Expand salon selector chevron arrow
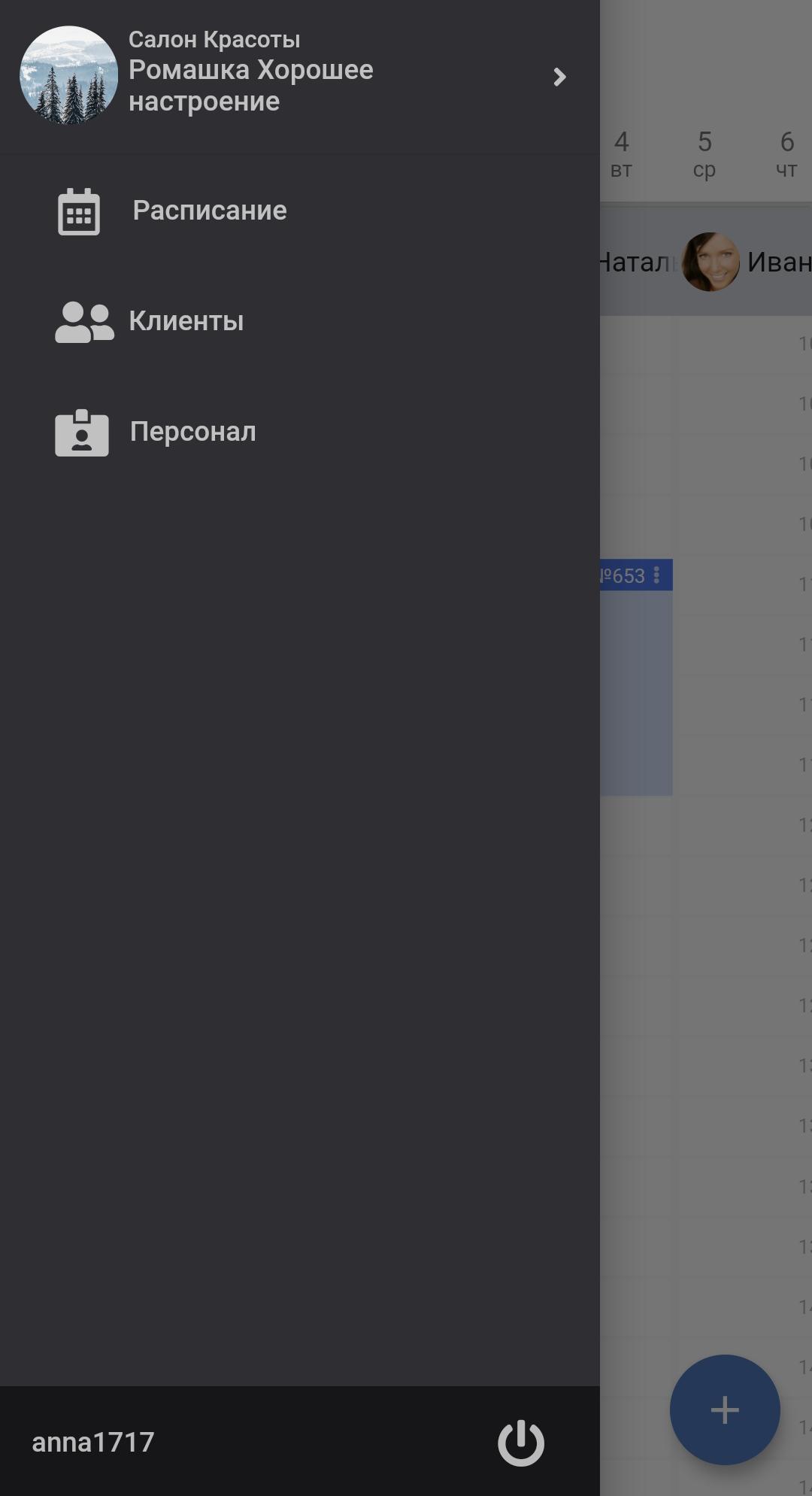 click(x=559, y=77)
